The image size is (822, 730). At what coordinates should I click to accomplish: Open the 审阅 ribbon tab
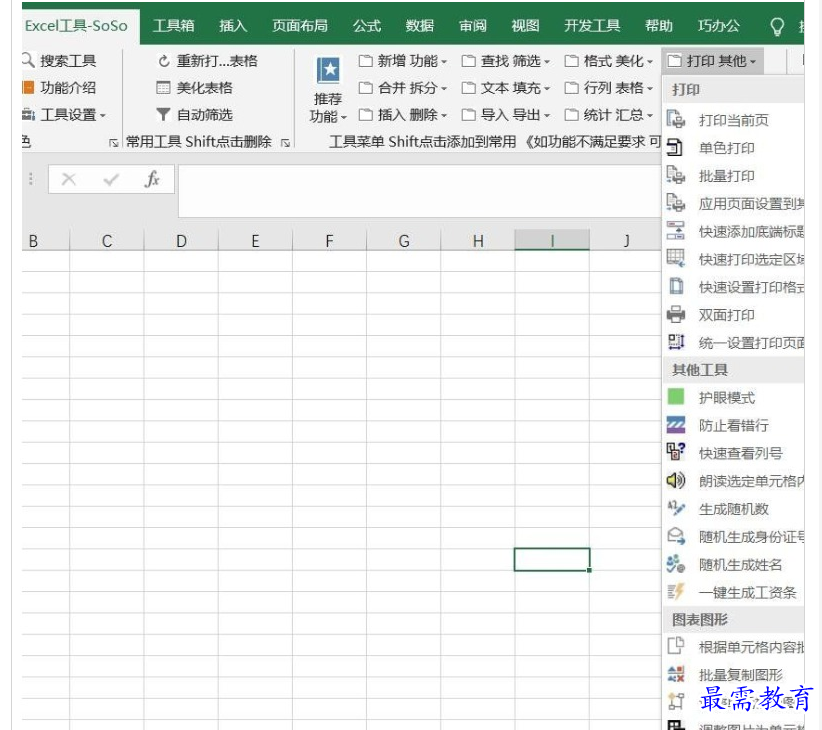coord(472,26)
